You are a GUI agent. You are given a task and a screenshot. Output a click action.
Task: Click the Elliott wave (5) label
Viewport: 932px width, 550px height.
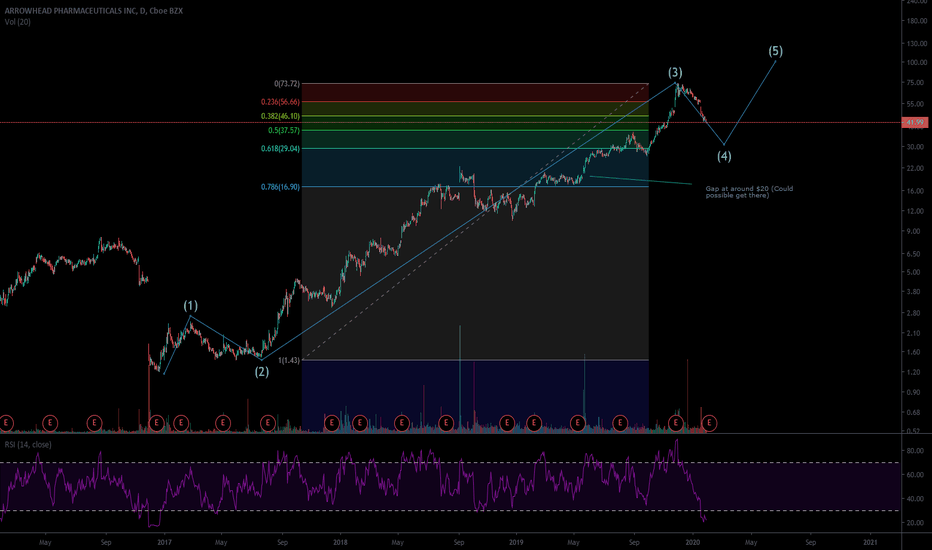tap(775, 51)
